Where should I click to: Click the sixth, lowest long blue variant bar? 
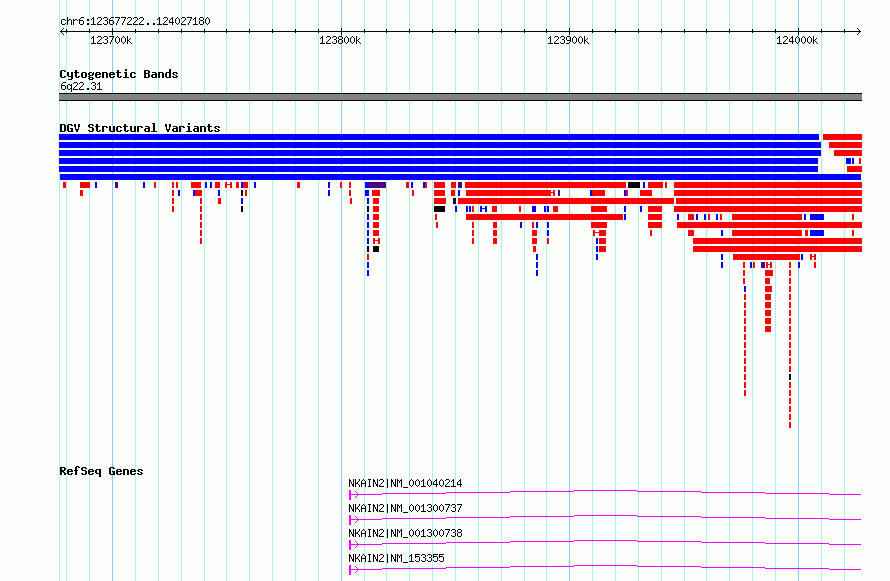(x=460, y=177)
